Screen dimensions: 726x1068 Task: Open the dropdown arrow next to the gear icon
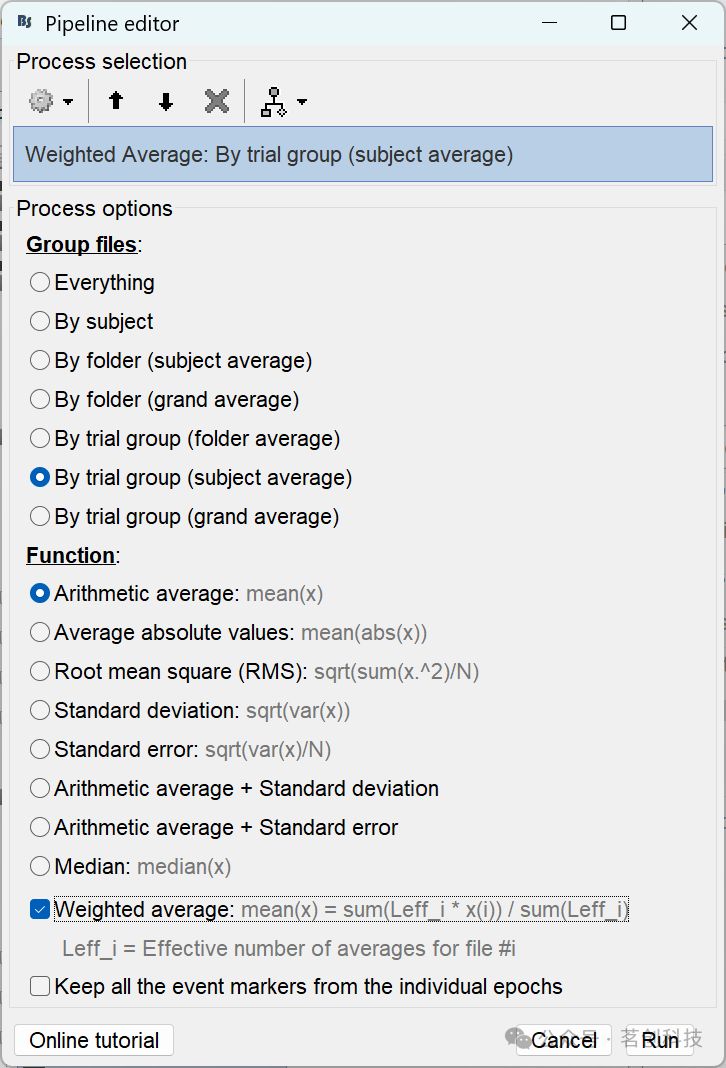pos(68,101)
